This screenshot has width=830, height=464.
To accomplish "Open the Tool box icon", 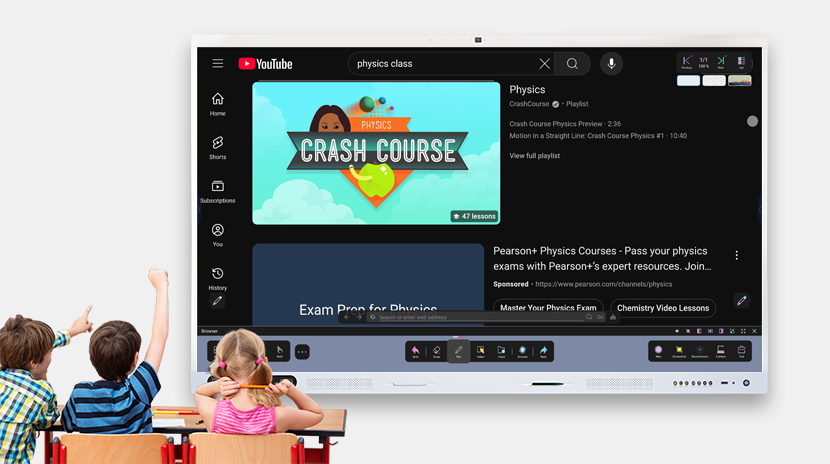I will tap(742, 351).
